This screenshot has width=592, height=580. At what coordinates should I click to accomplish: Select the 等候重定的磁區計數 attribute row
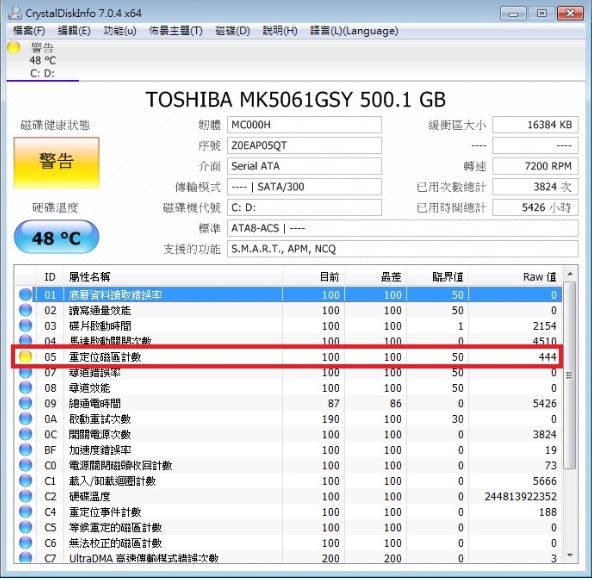coord(288,527)
